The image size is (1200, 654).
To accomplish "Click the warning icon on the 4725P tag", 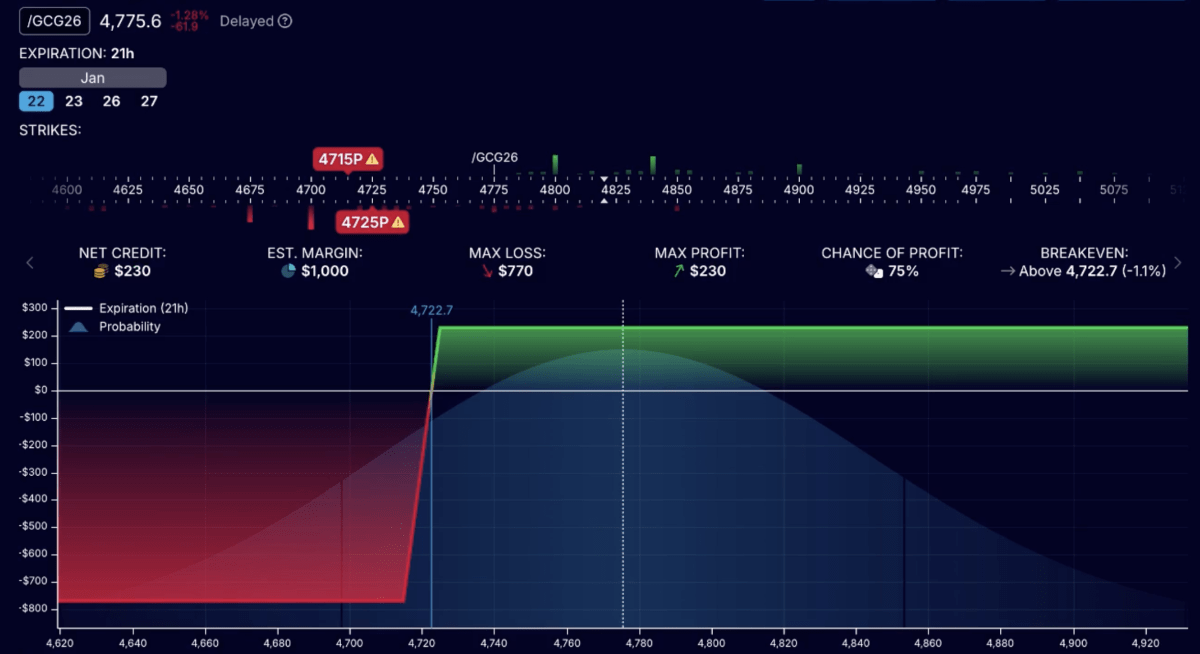I will click(x=398, y=222).
